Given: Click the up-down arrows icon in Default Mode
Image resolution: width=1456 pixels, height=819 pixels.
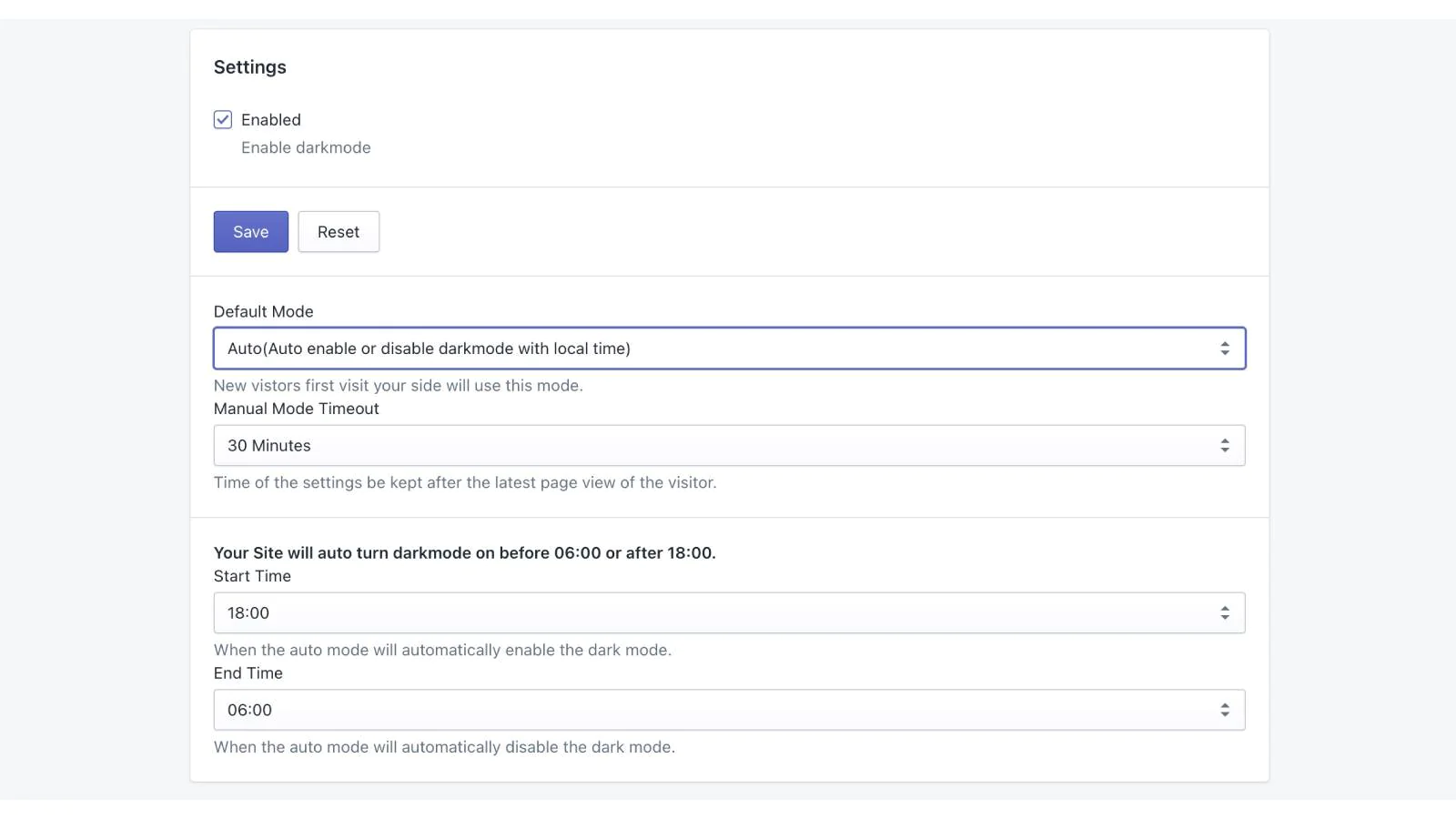Looking at the screenshot, I should coord(1224,349).
